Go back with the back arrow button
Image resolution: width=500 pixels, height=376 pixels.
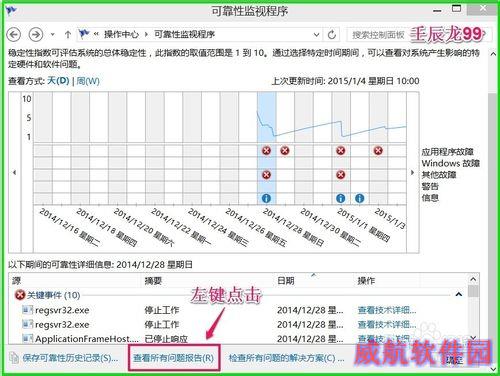pos(14,34)
